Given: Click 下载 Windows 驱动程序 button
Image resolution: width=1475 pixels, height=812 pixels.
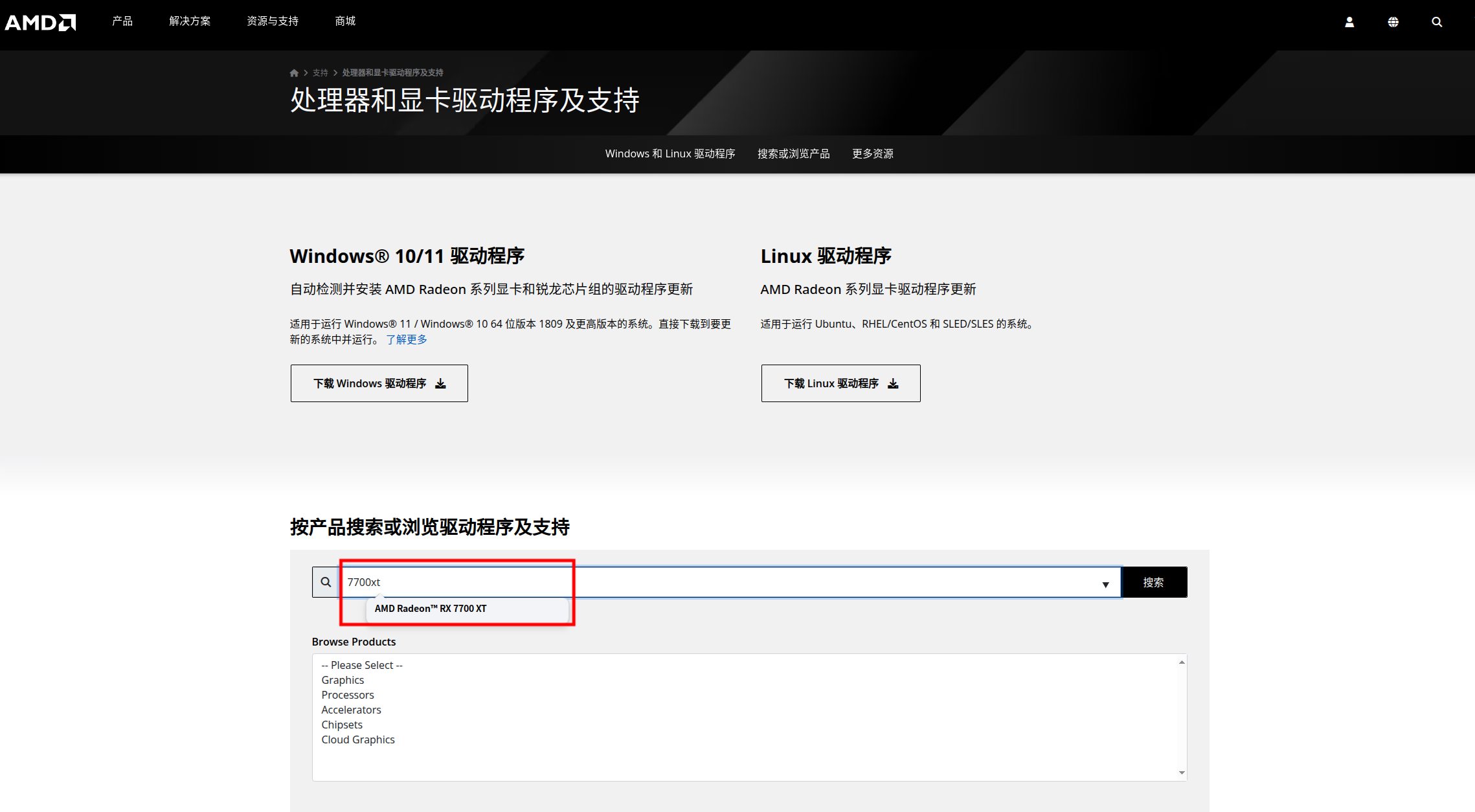Looking at the screenshot, I should [379, 383].
